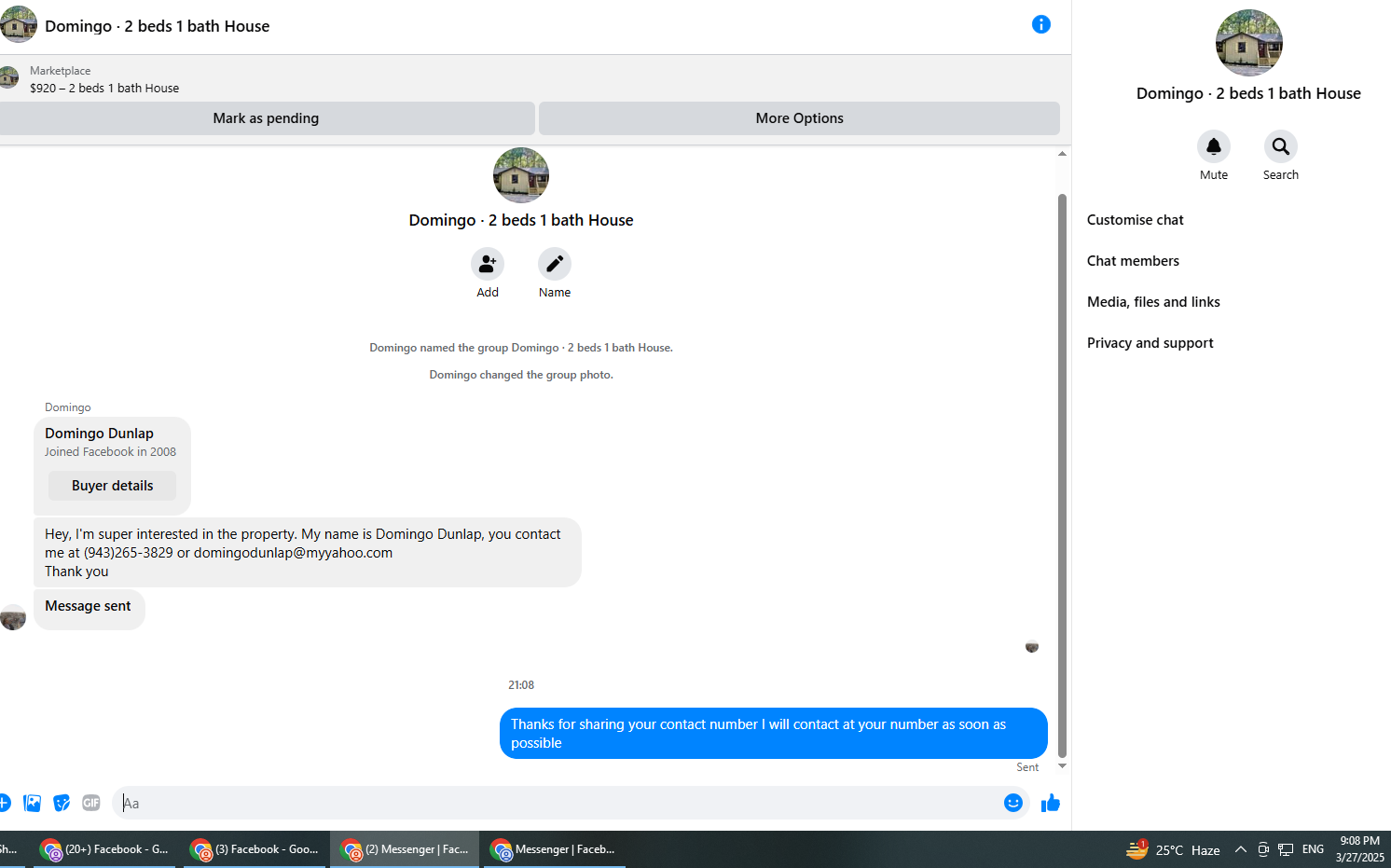Viewport: 1391px width, 868px height.
Task: Open Media, files and links section
Action: click(x=1153, y=302)
